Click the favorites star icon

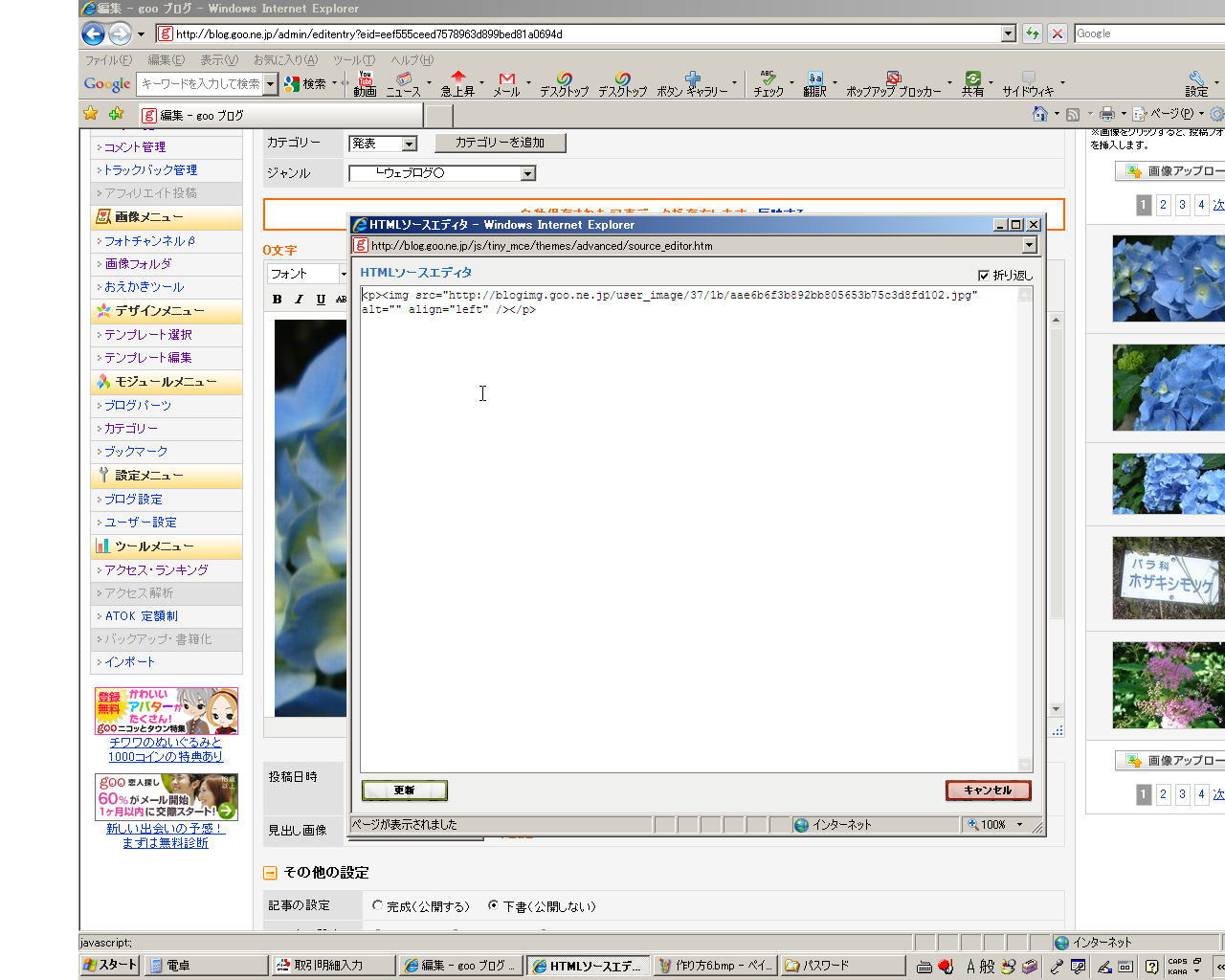91,114
